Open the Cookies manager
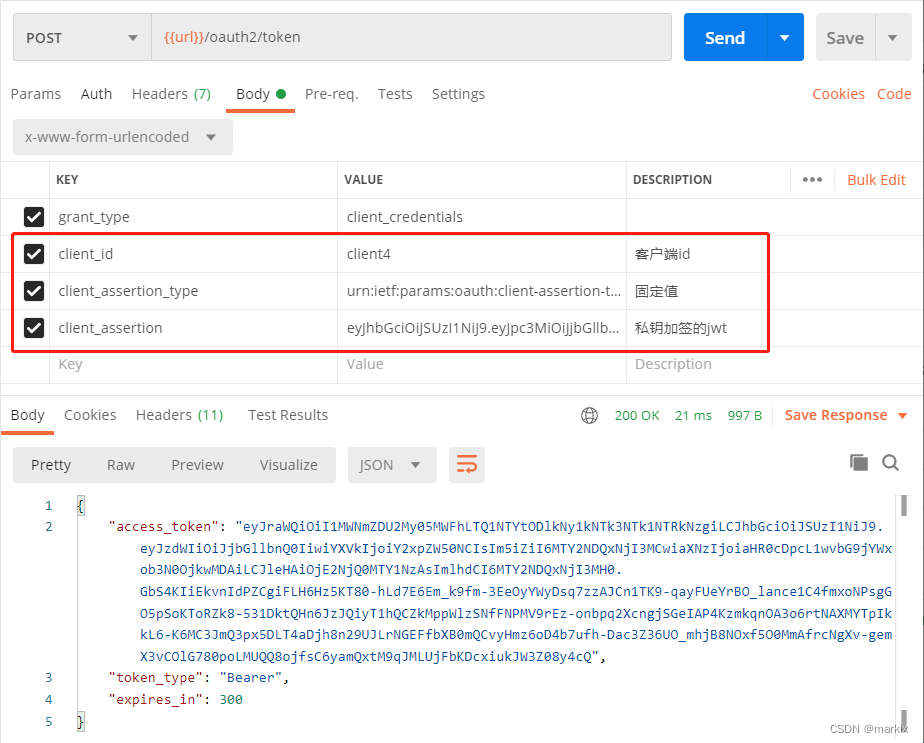 838,93
